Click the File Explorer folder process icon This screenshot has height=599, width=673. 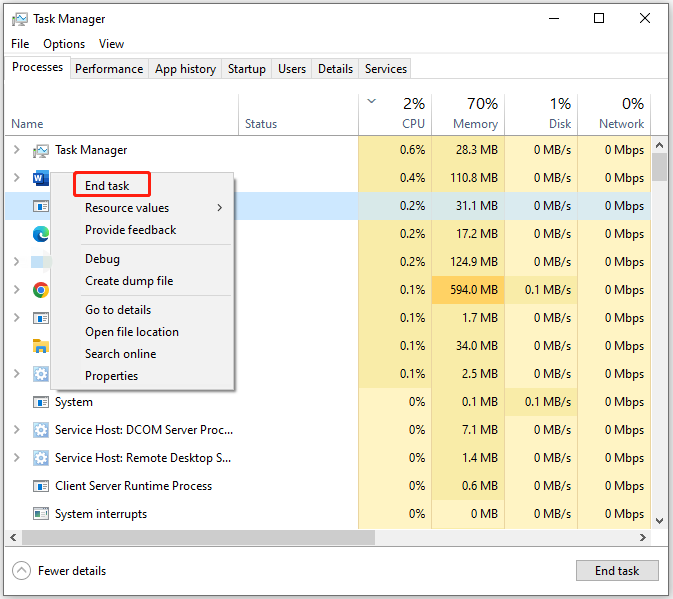point(41,346)
